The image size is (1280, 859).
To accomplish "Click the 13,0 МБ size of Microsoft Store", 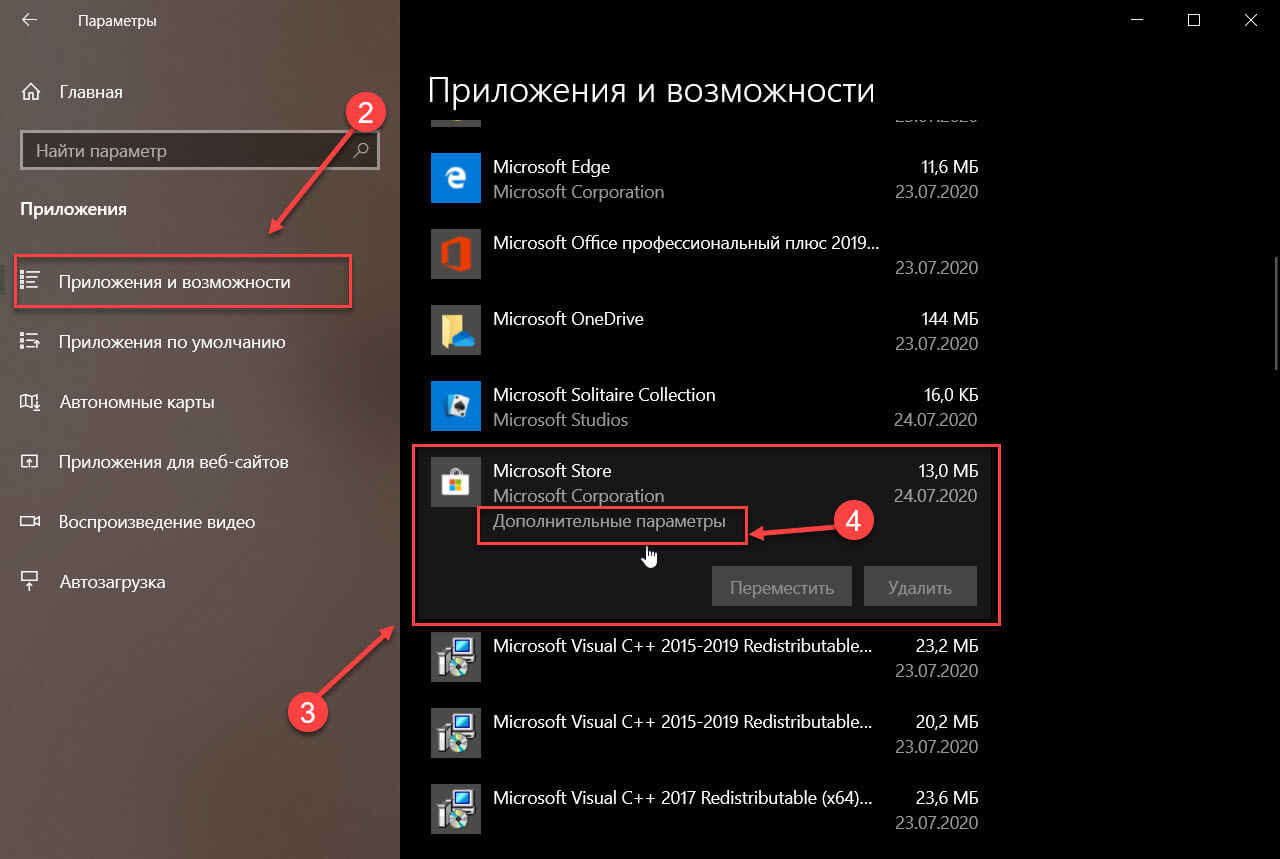I will click(x=948, y=471).
